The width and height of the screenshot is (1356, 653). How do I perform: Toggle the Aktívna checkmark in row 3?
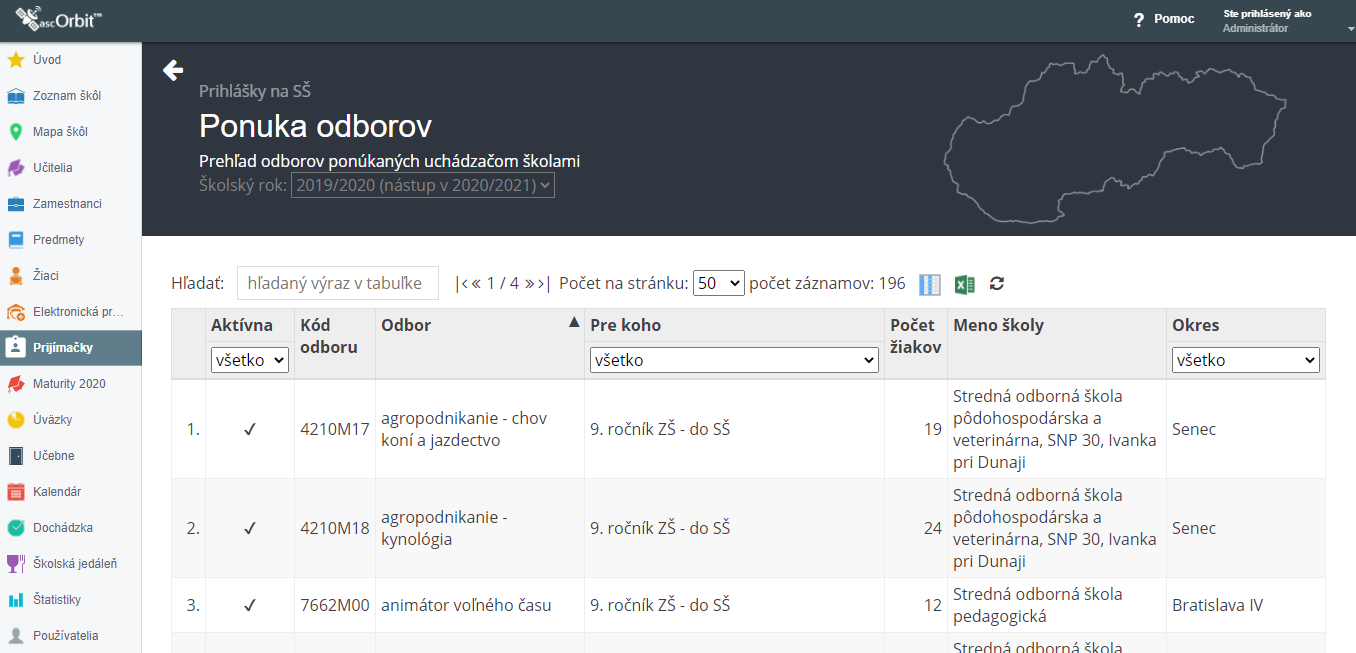click(250, 605)
